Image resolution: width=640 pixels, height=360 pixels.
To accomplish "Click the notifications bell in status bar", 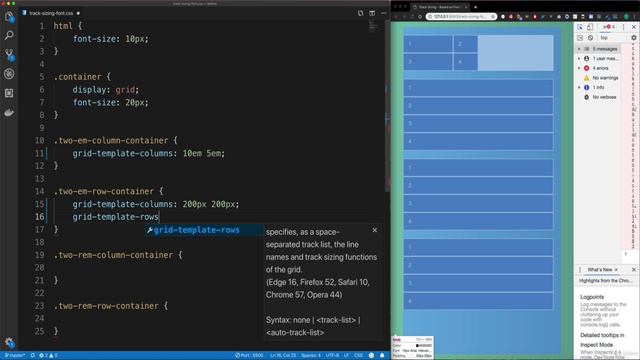I will tap(382, 356).
